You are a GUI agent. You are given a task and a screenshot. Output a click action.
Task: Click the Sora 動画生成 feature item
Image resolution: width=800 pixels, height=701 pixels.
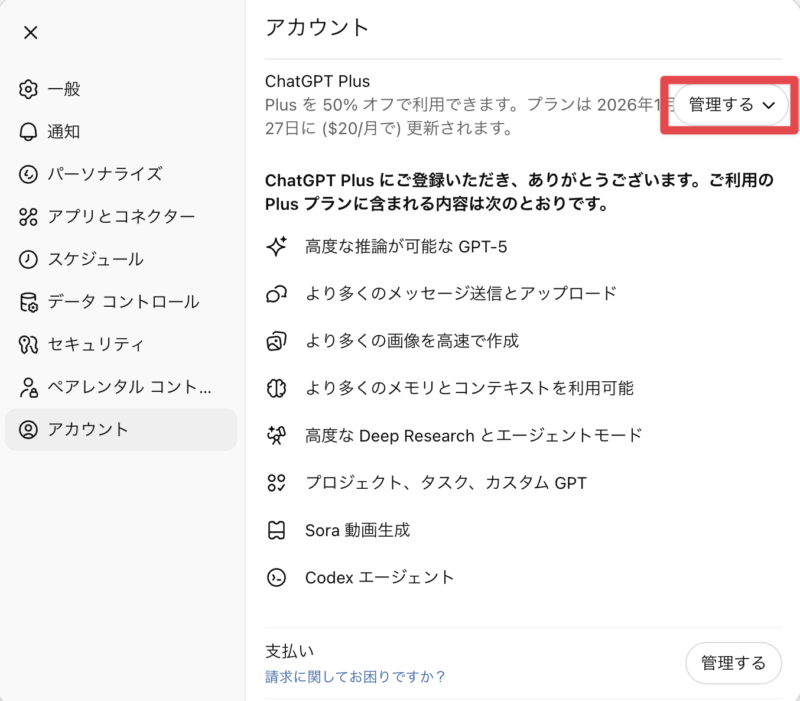click(x=357, y=530)
